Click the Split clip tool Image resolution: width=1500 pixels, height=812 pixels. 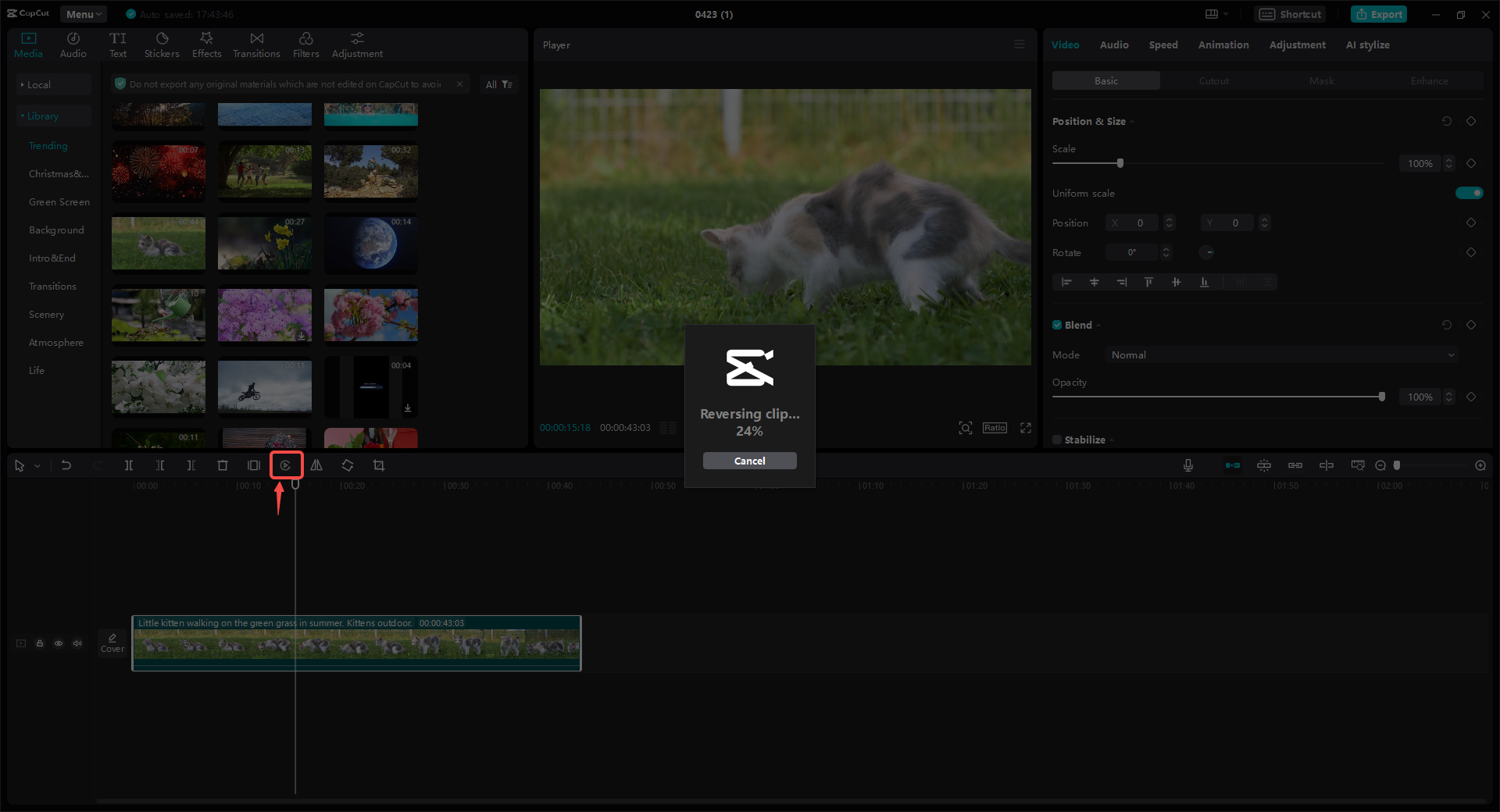point(129,465)
